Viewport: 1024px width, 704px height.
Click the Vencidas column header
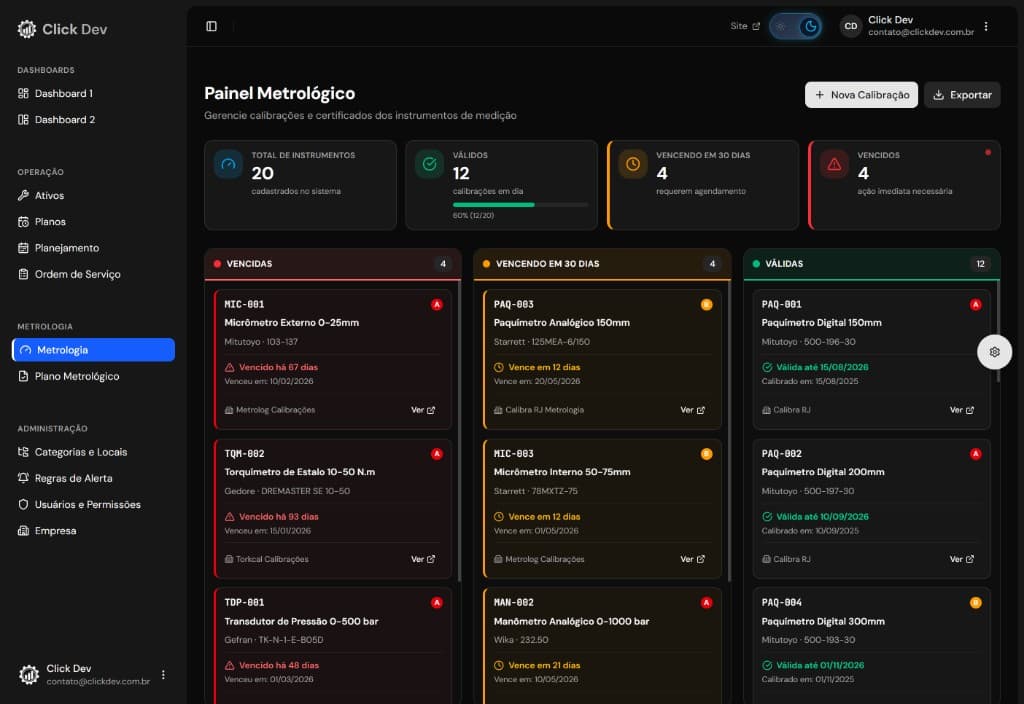[332, 264]
